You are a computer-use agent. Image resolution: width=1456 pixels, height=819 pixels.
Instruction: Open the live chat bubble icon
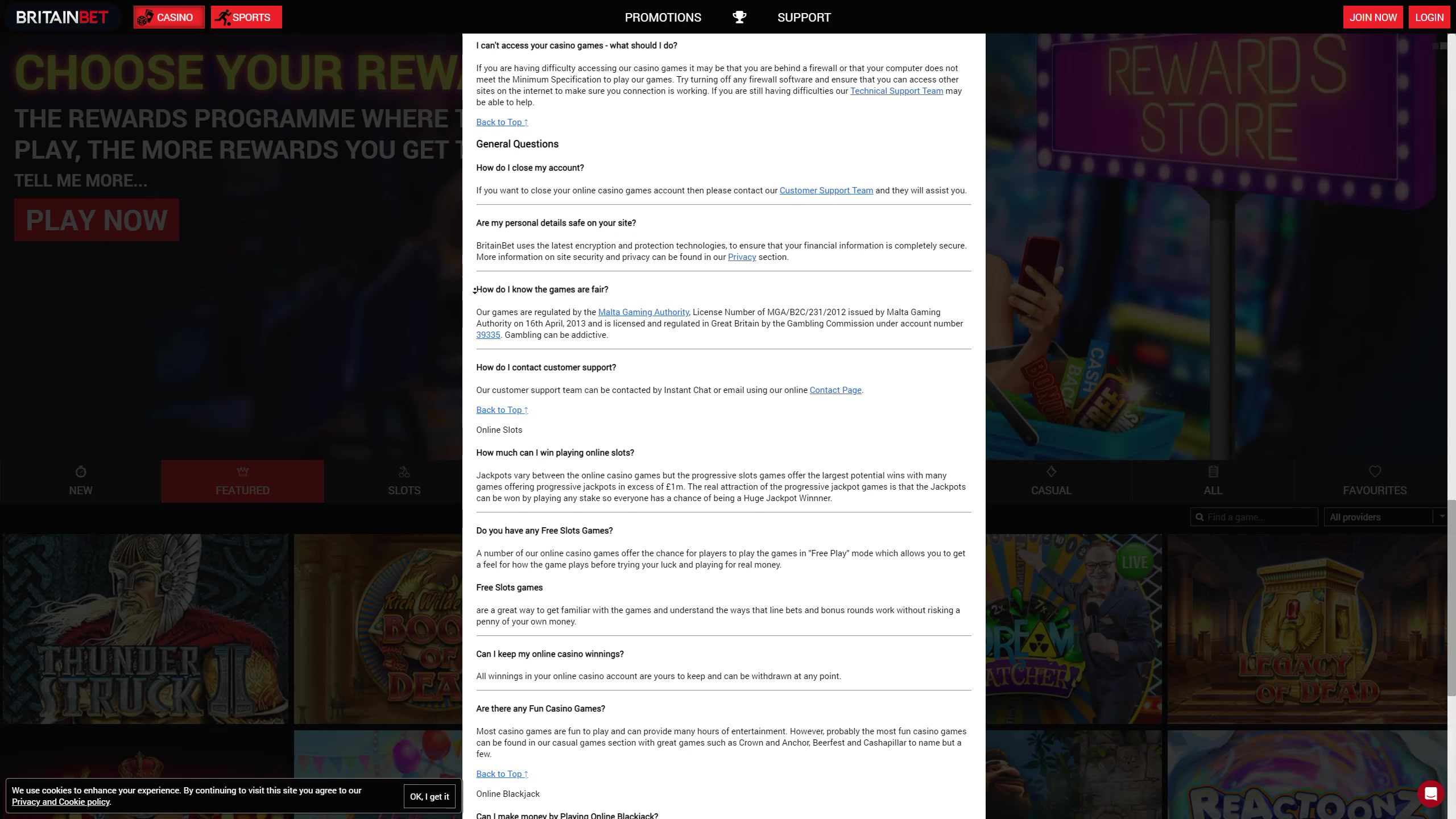(1430, 793)
